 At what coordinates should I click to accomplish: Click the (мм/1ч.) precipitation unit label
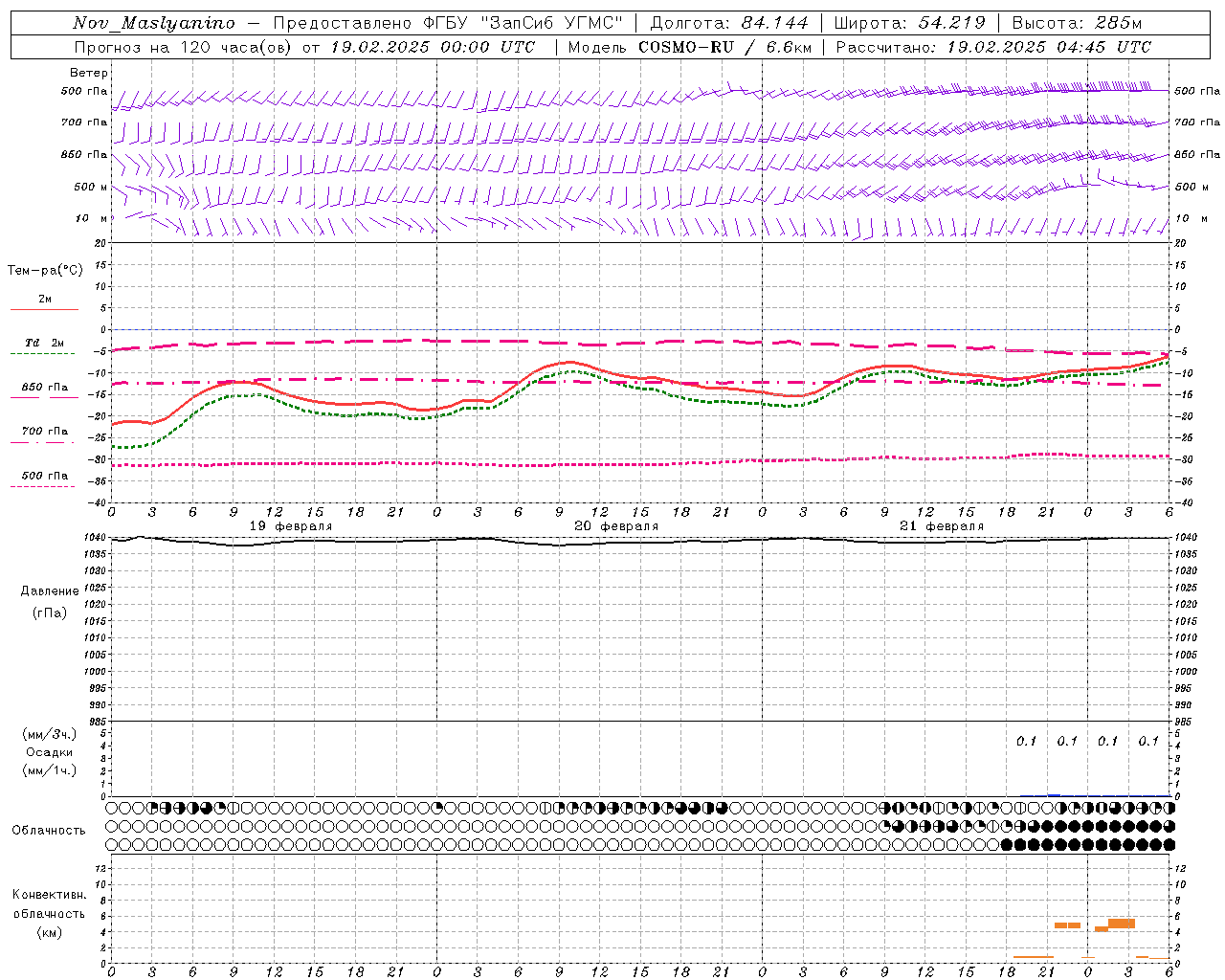pyautogui.click(x=50, y=770)
